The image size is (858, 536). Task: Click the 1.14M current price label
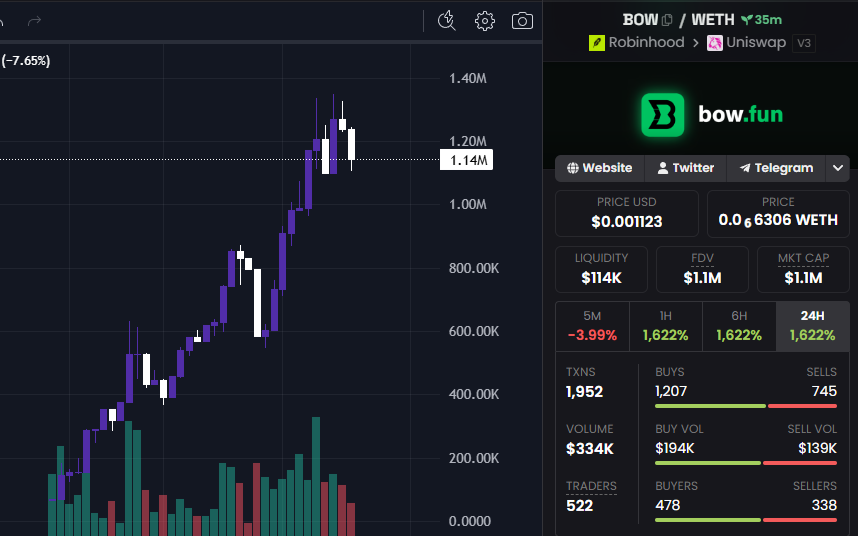[466, 160]
